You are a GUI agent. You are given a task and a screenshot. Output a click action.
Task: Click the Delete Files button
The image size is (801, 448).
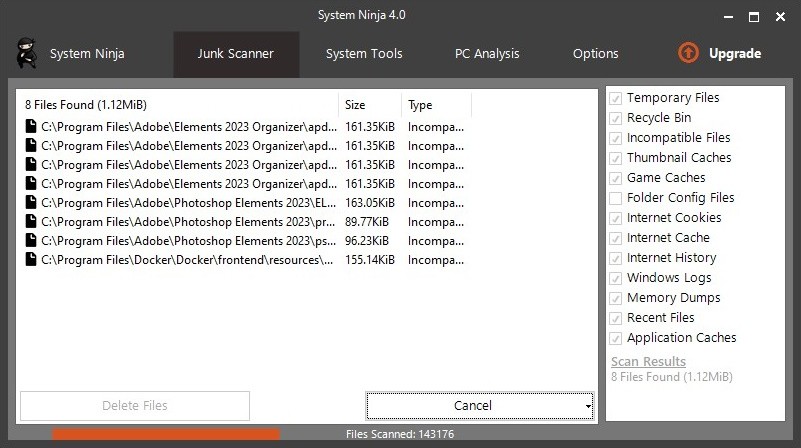(135, 406)
